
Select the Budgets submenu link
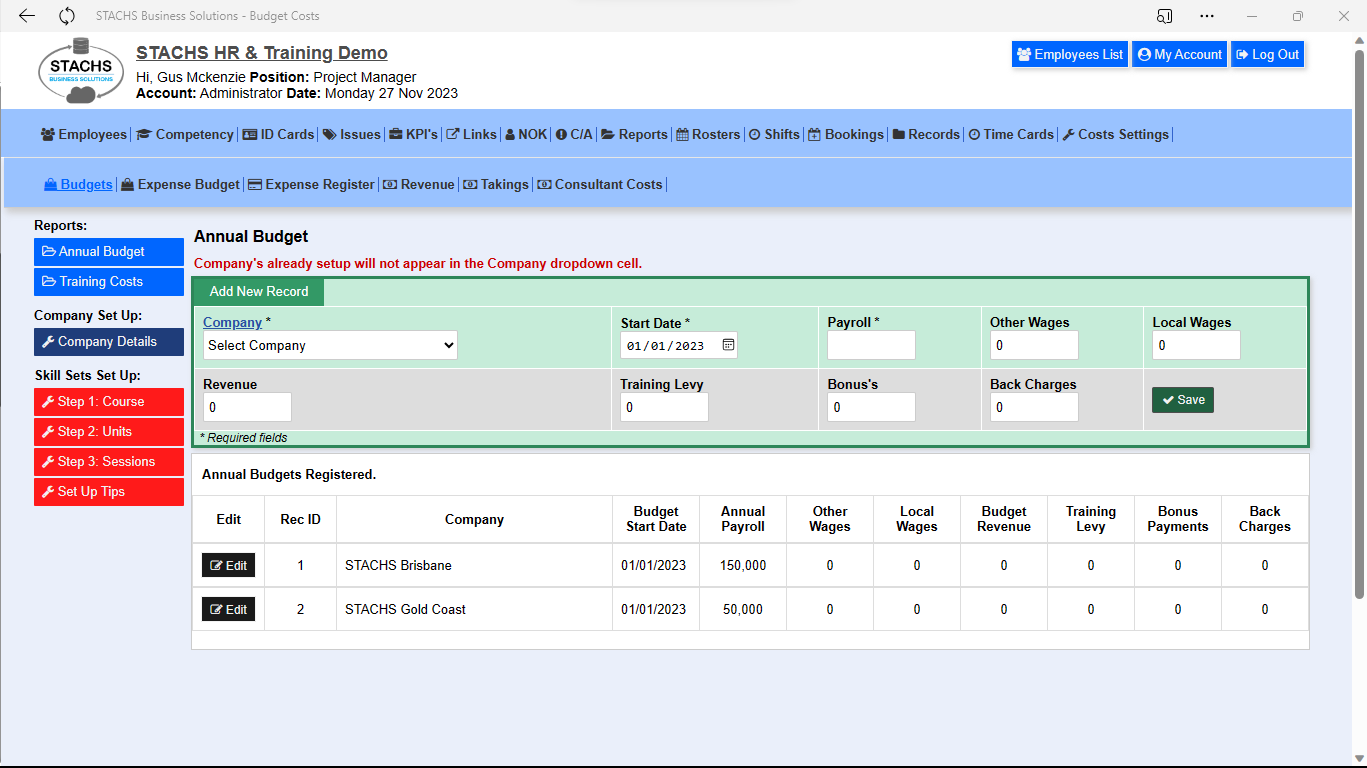click(78, 184)
